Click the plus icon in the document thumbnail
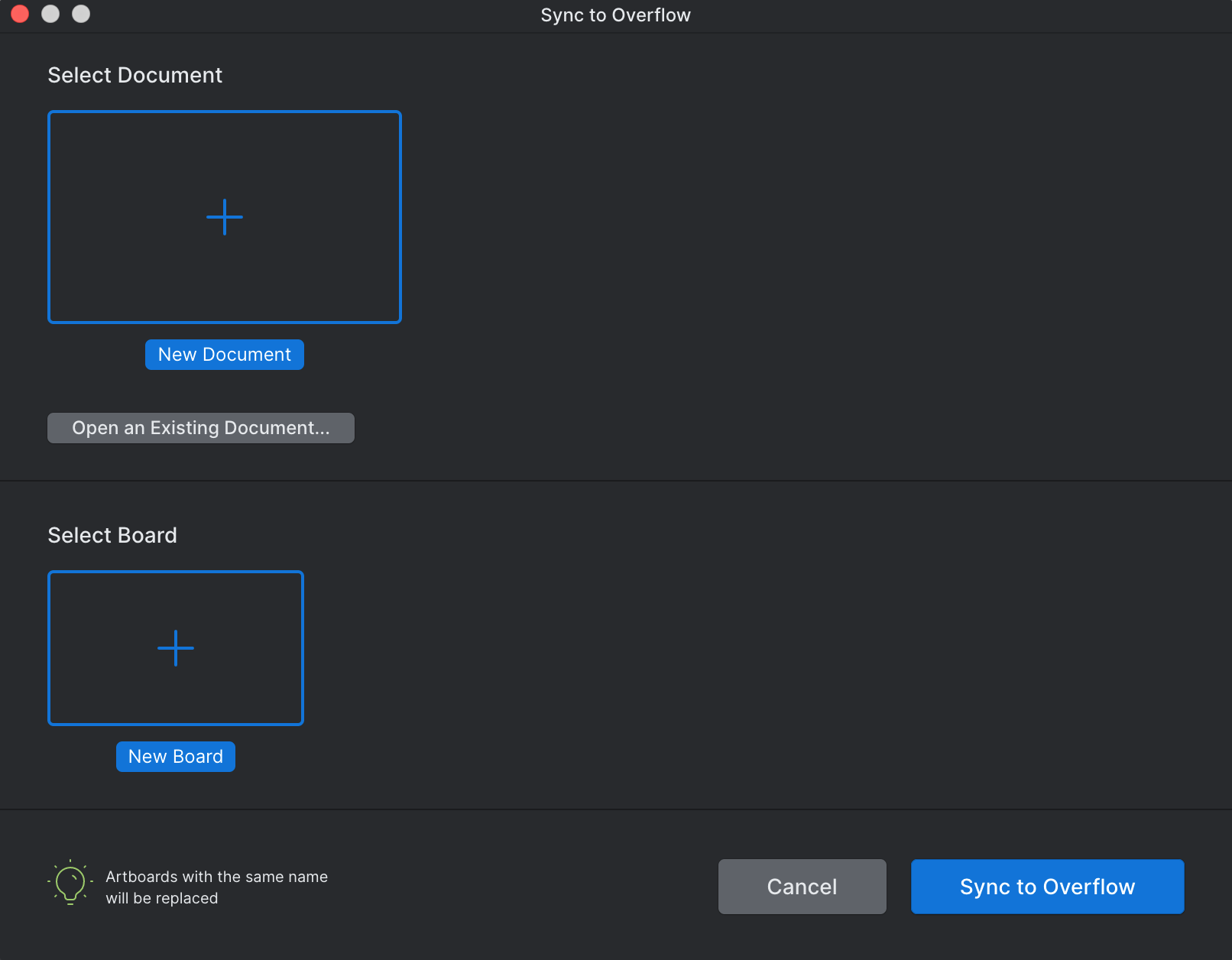Screen dimensions: 1232x960 click(x=225, y=217)
